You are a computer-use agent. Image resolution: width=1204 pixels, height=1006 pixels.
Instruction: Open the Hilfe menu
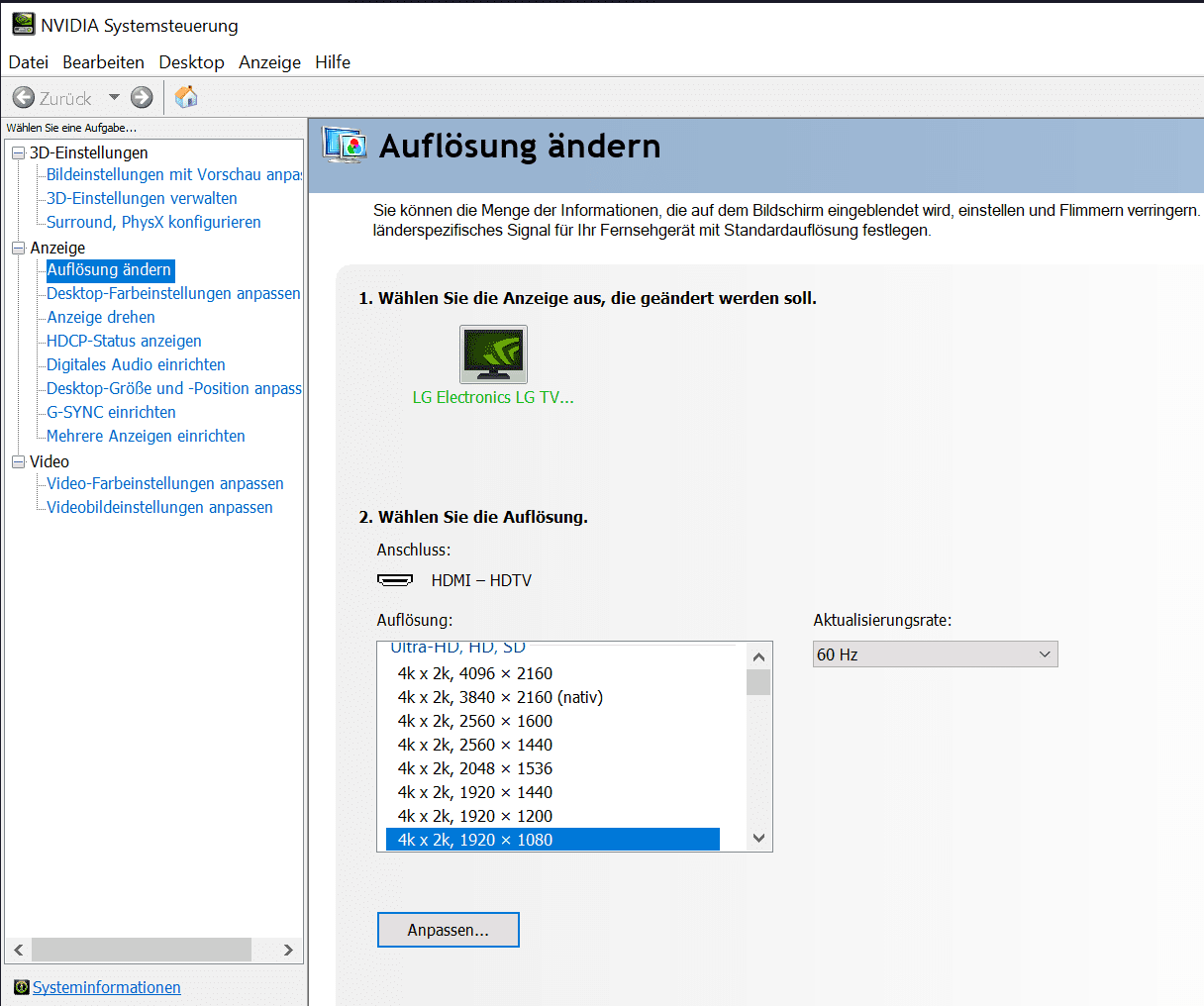pos(333,61)
